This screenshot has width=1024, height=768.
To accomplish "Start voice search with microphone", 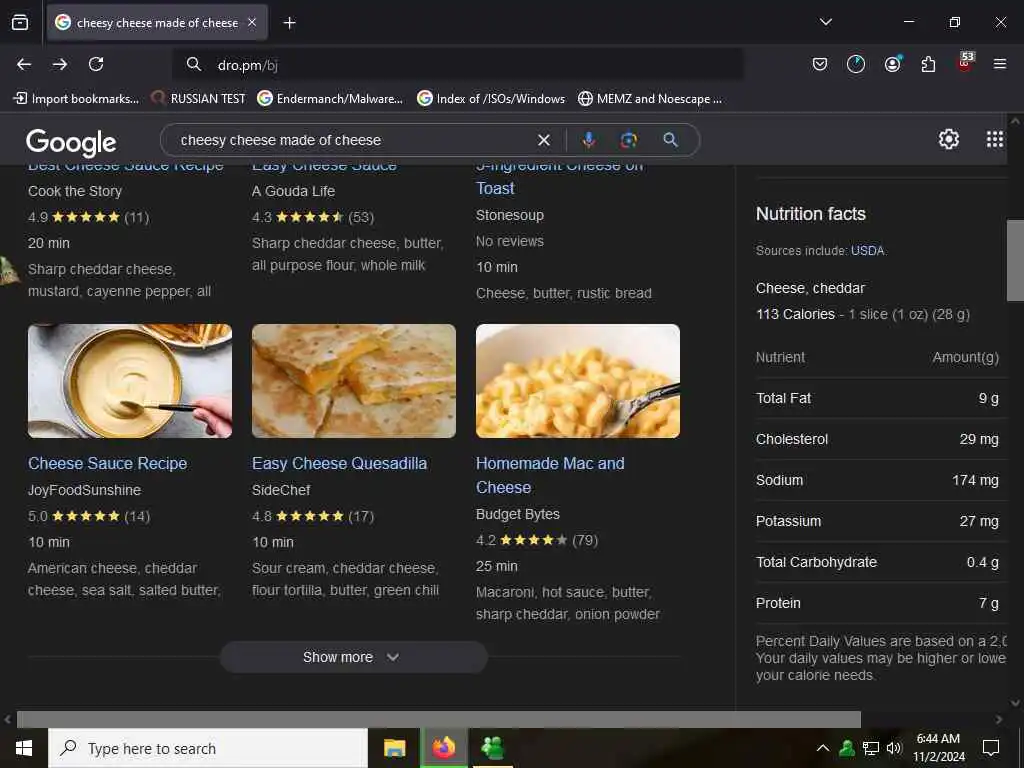I will (x=588, y=140).
